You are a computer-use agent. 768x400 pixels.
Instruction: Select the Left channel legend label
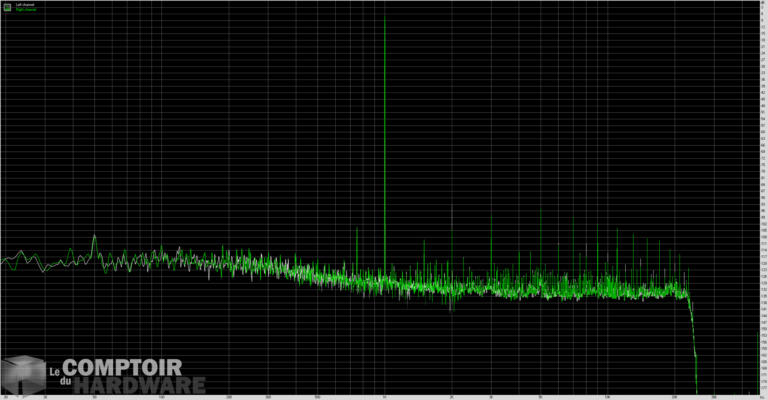click(23, 5)
